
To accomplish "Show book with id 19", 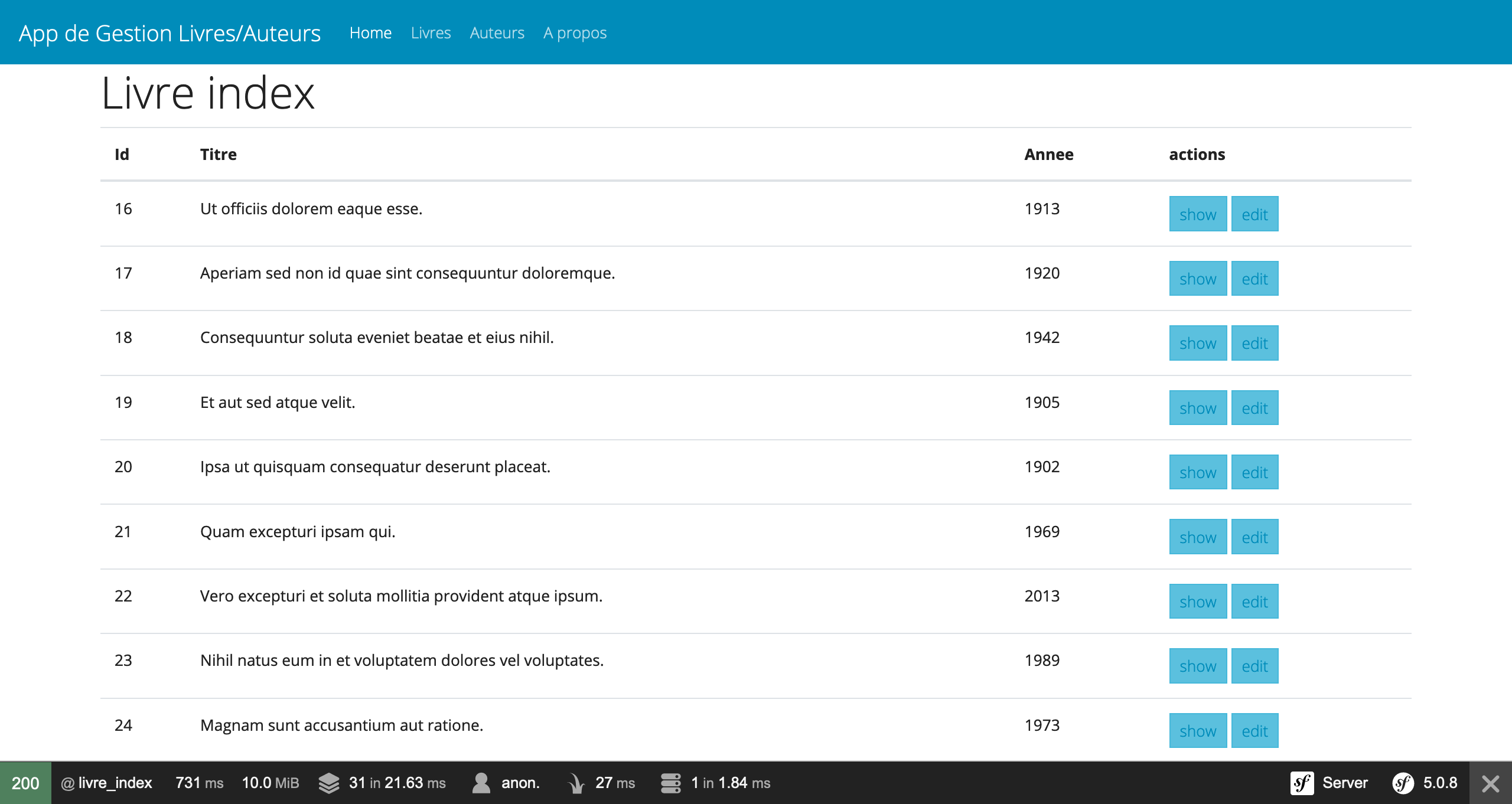I will (1198, 408).
